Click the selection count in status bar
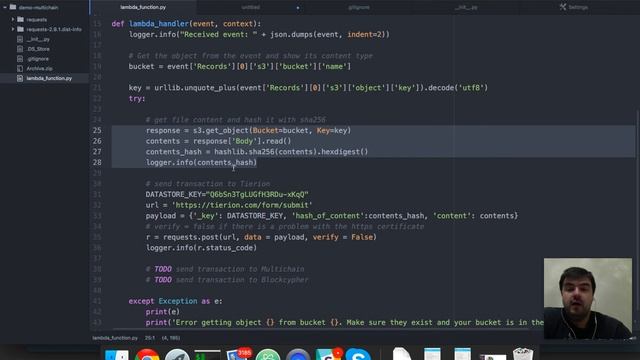This screenshot has width=640, height=360. (x=171, y=338)
